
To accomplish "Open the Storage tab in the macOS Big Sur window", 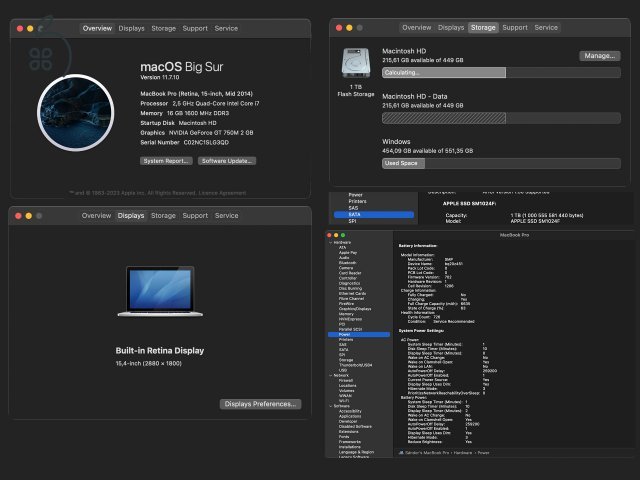I will click(163, 28).
